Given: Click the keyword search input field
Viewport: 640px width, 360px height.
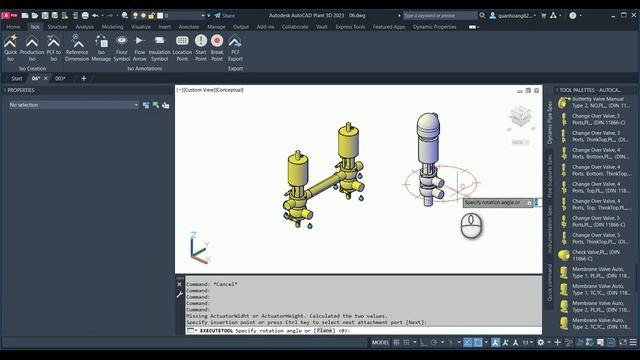Looking at the screenshot, I should coord(440,16).
